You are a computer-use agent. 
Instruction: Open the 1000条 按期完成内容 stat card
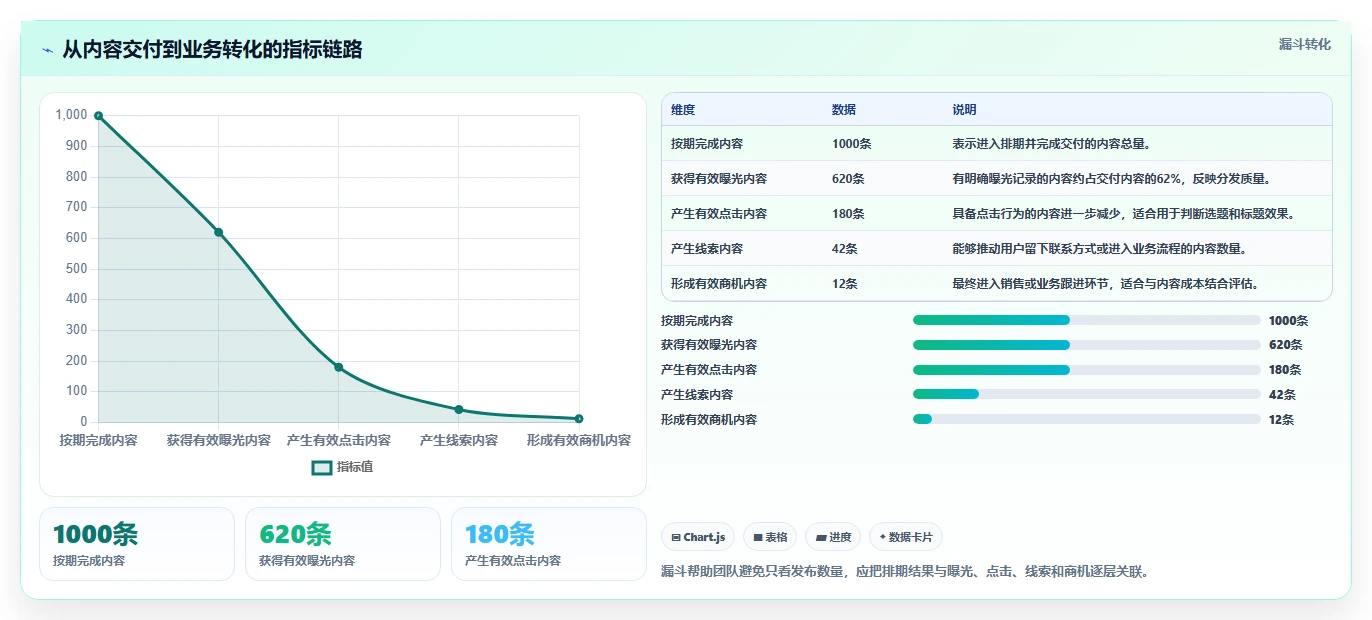click(137, 544)
